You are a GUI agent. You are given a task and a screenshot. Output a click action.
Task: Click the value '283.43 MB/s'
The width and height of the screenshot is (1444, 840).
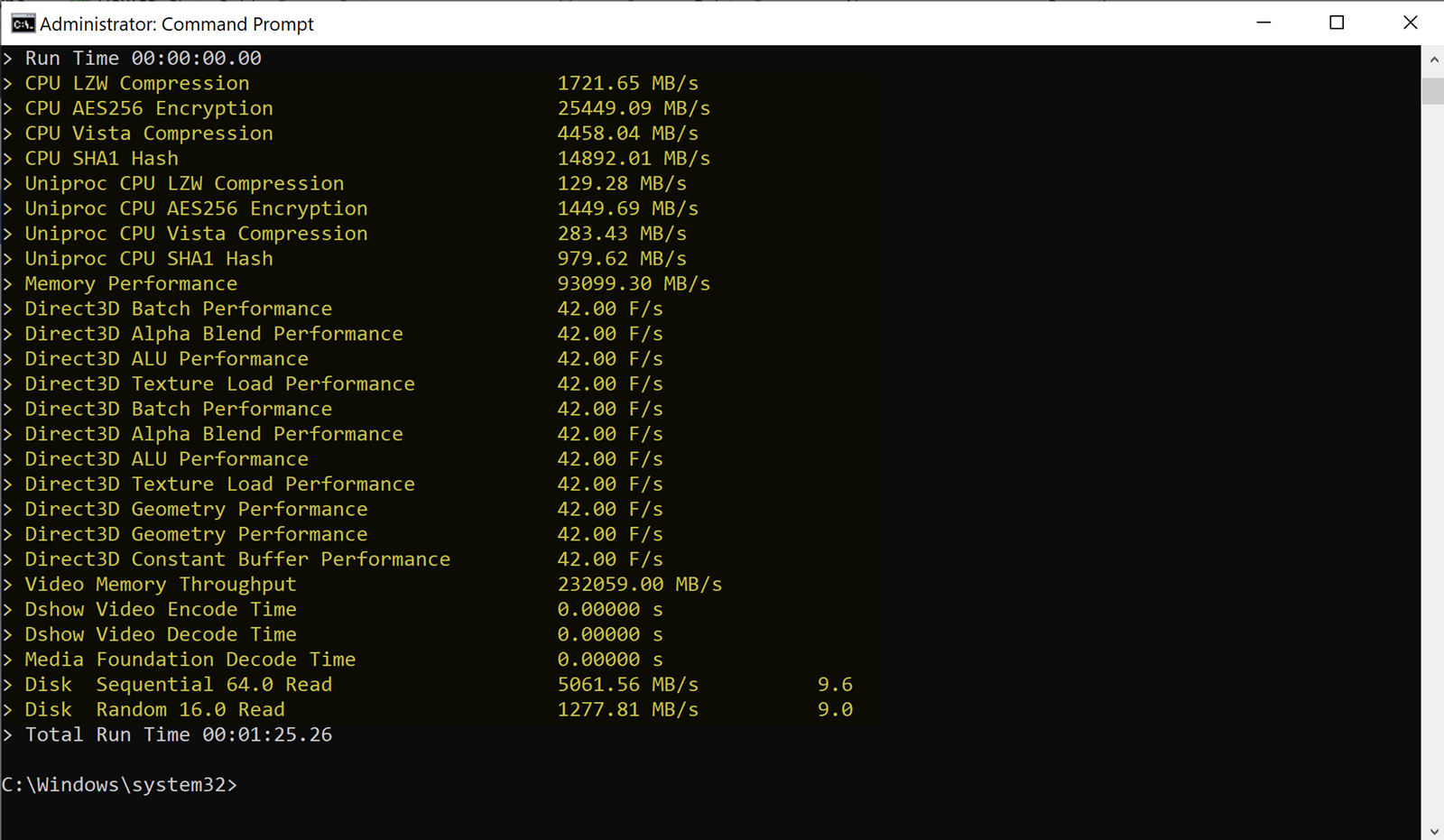[x=622, y=234]
